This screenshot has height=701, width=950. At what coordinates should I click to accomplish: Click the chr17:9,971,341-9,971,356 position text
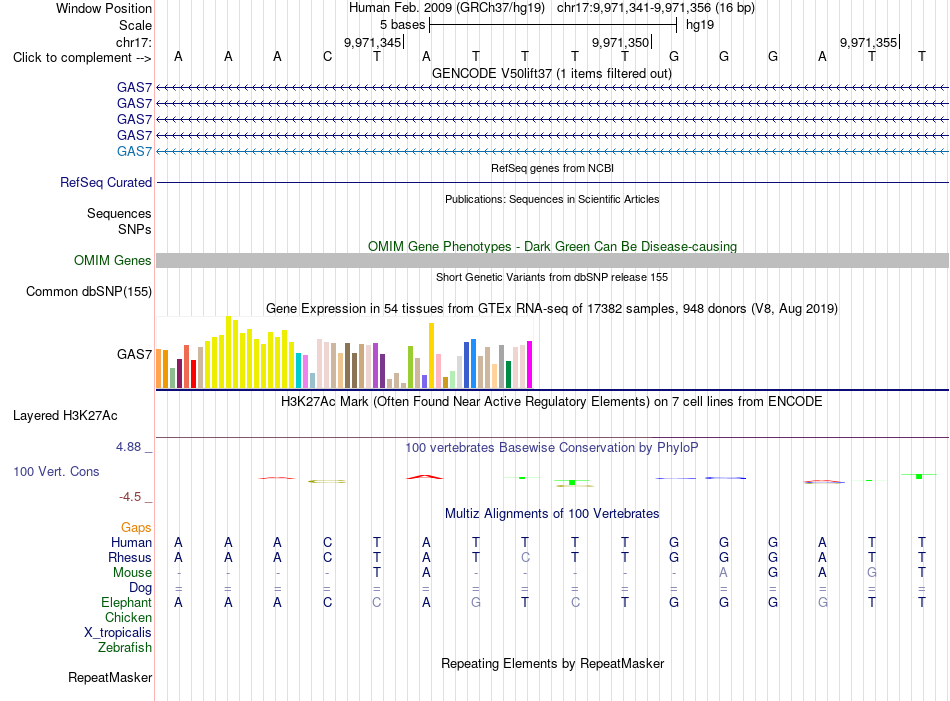[x=656, y=8]
